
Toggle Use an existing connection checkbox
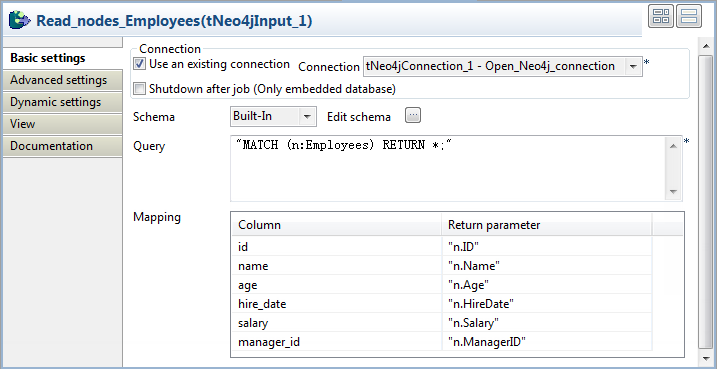coord(139,64)
